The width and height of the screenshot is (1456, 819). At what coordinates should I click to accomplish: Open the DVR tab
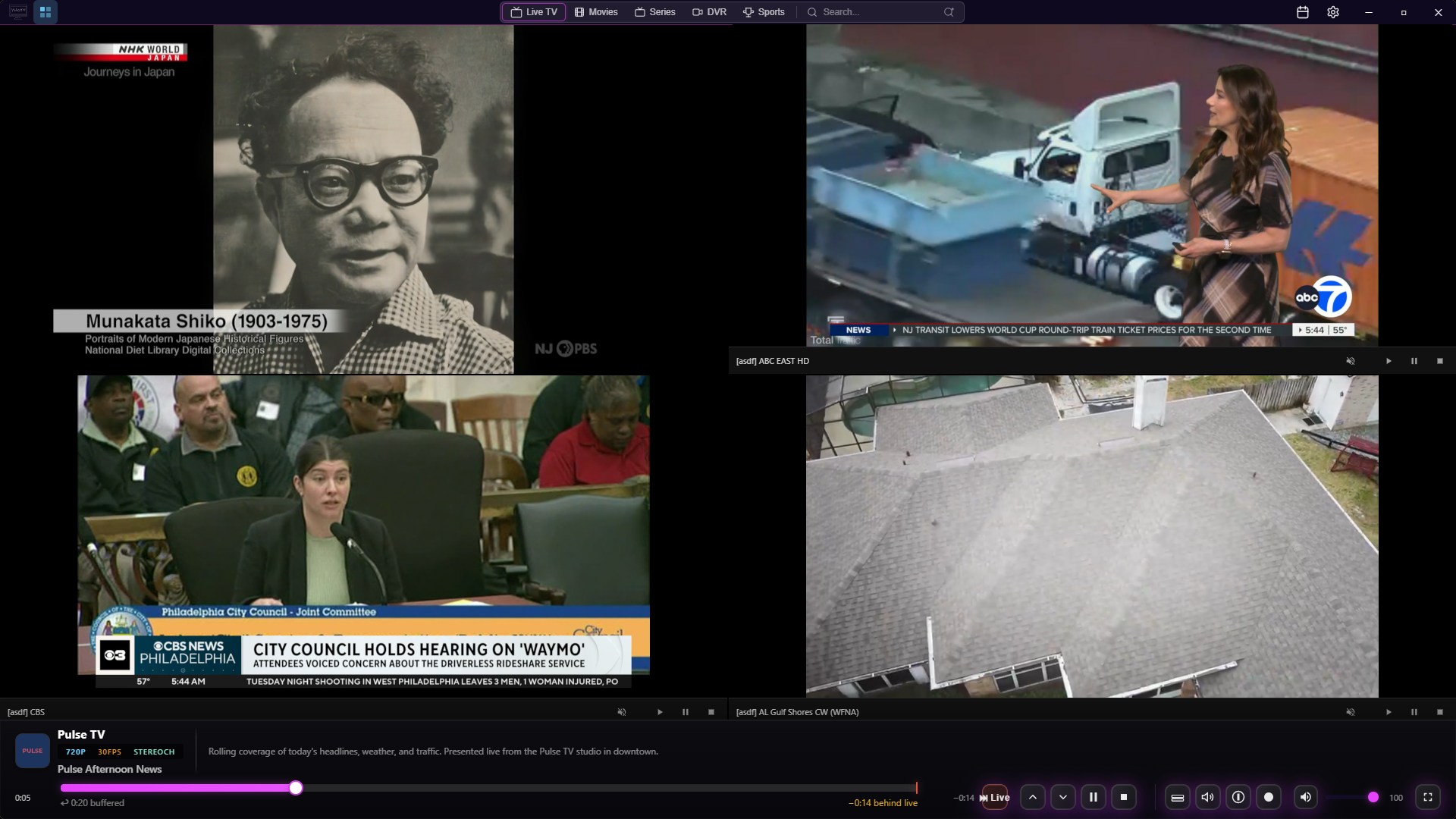710,12
